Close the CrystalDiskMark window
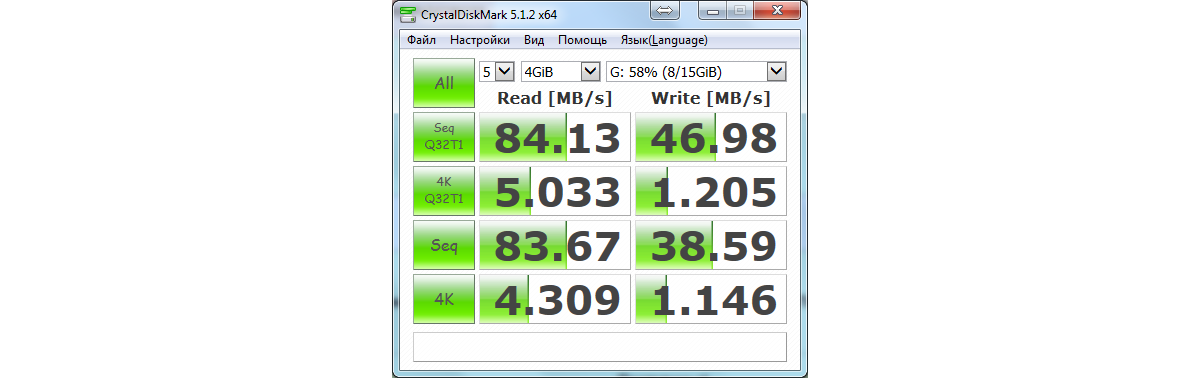The height and width of the screenshot is (378, 1200). [776, 11]
